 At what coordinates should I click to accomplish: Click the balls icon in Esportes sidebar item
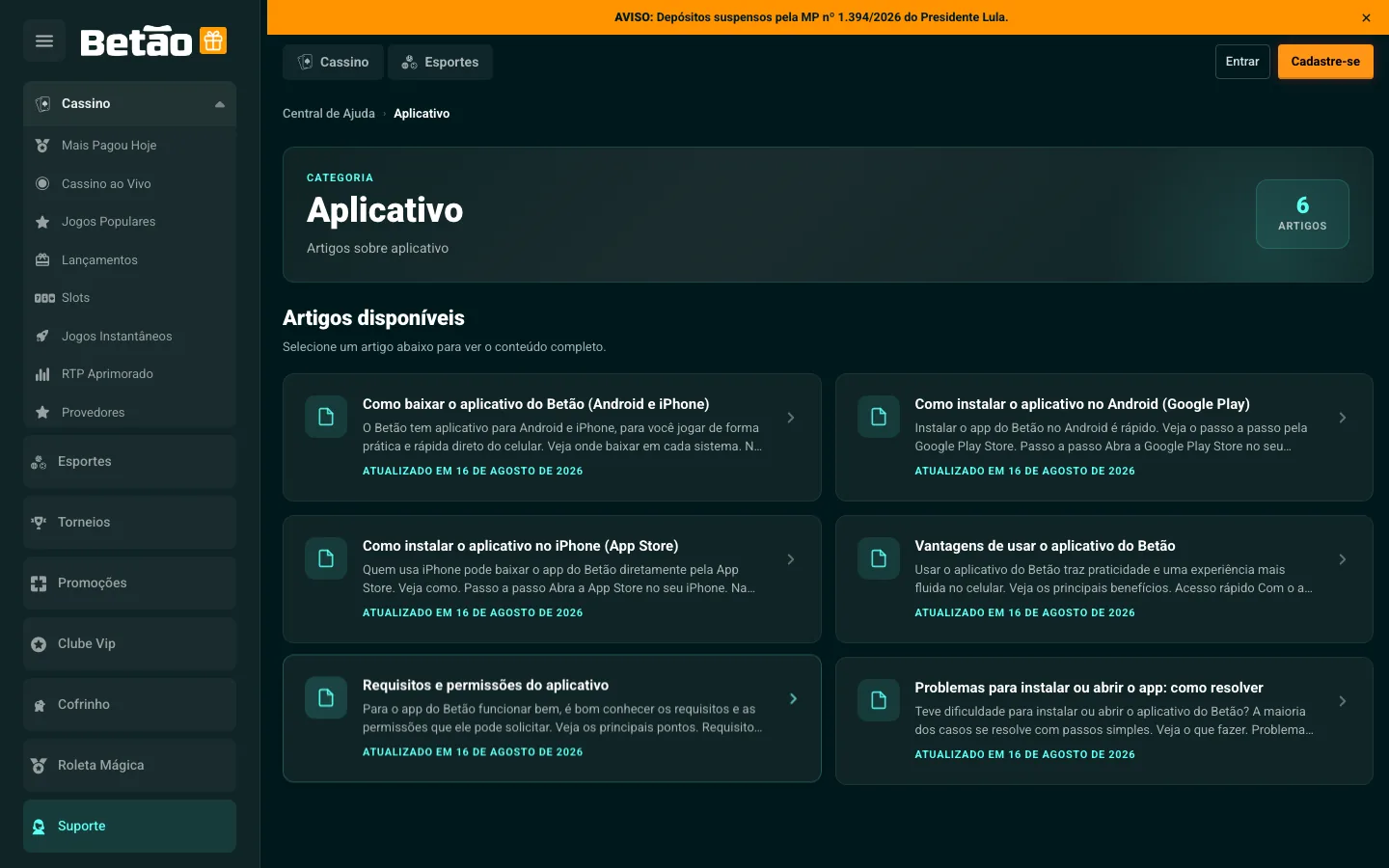point(39,462)
